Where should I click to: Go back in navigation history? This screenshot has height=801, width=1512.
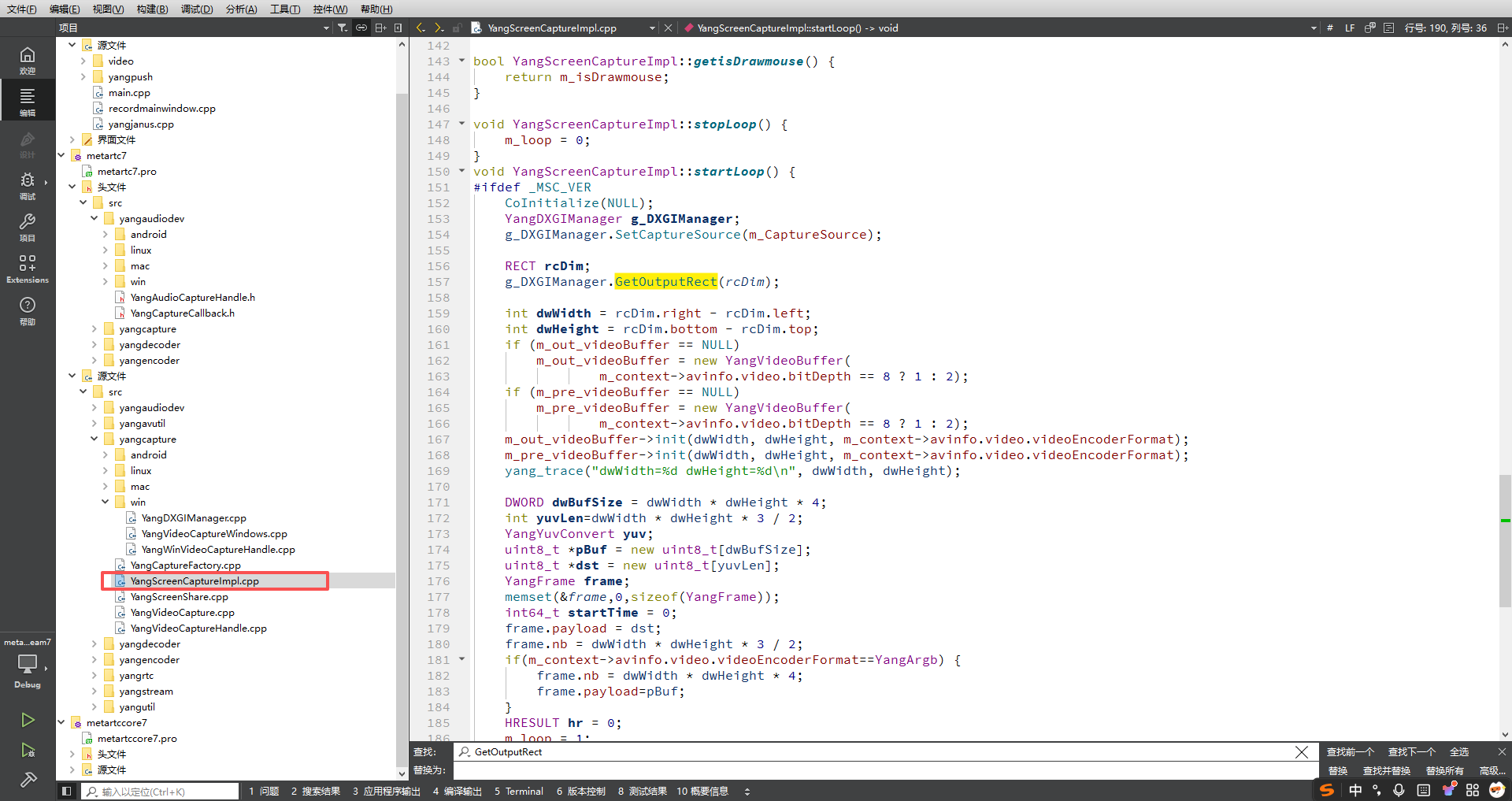pyautogui.click(x=421, y=28)
